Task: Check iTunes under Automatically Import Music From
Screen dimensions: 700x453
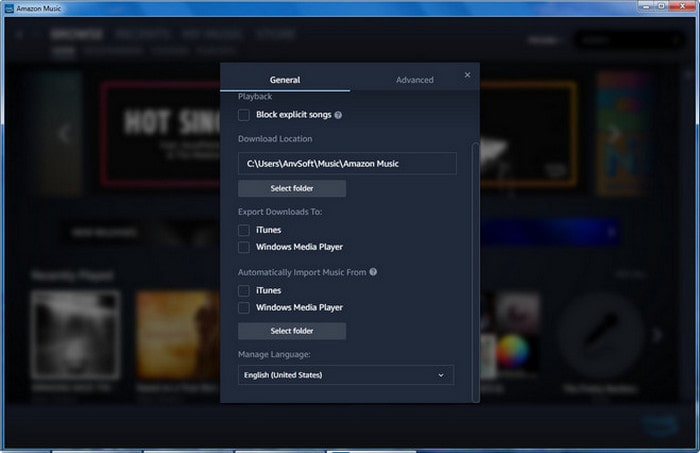Action: pos(244,291)
